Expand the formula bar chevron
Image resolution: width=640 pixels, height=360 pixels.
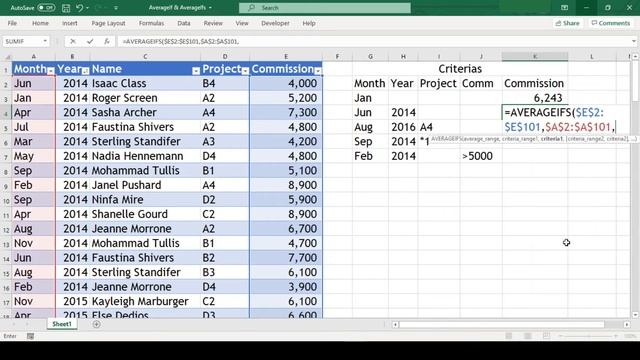pos(633,41)
